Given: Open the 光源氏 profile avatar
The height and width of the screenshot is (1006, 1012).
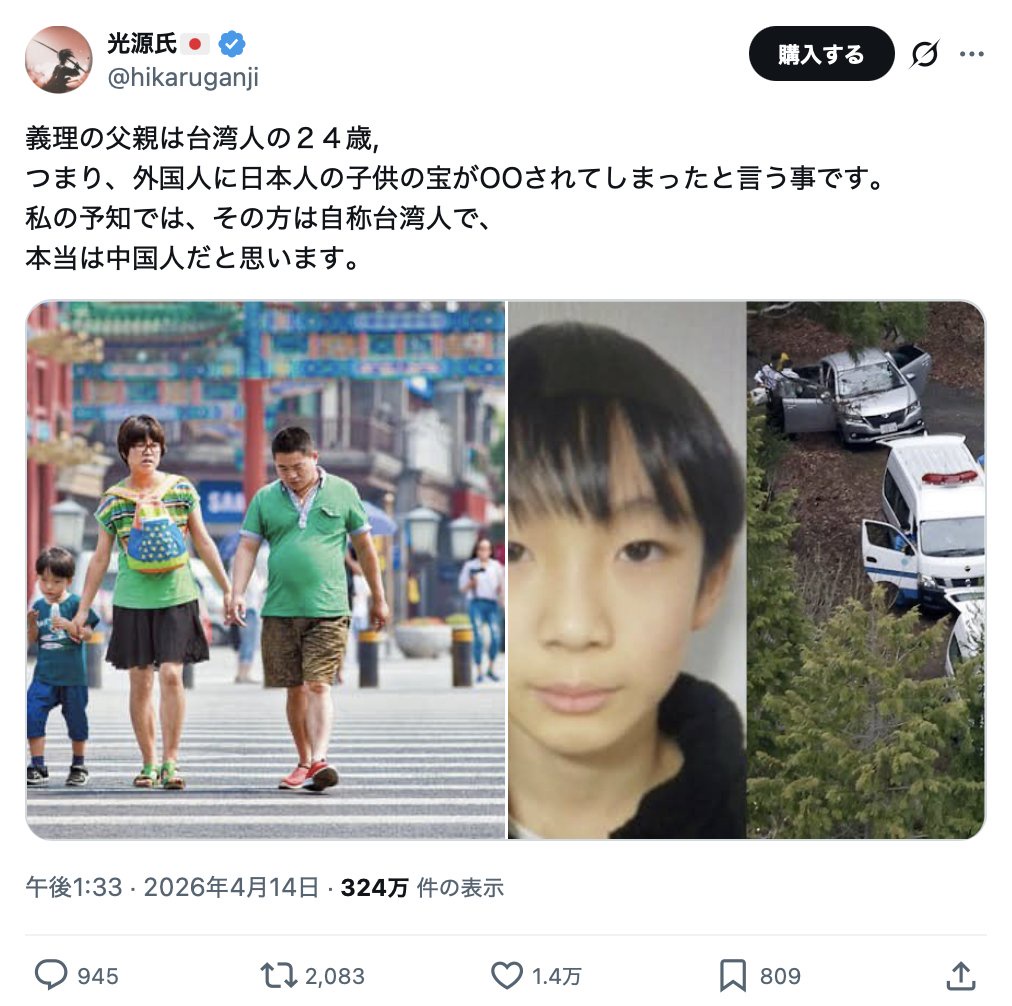Looking at the screenshot, I should click(x=59, y=59).
